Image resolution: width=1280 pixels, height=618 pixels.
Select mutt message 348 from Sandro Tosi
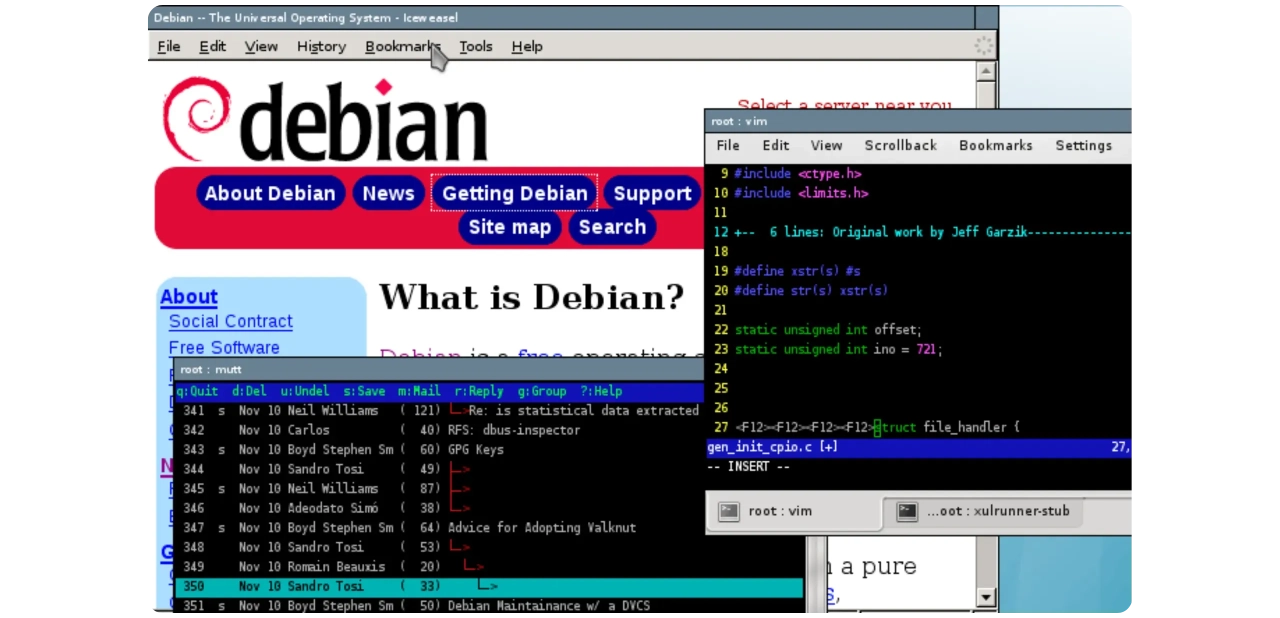tap(490, 547)
